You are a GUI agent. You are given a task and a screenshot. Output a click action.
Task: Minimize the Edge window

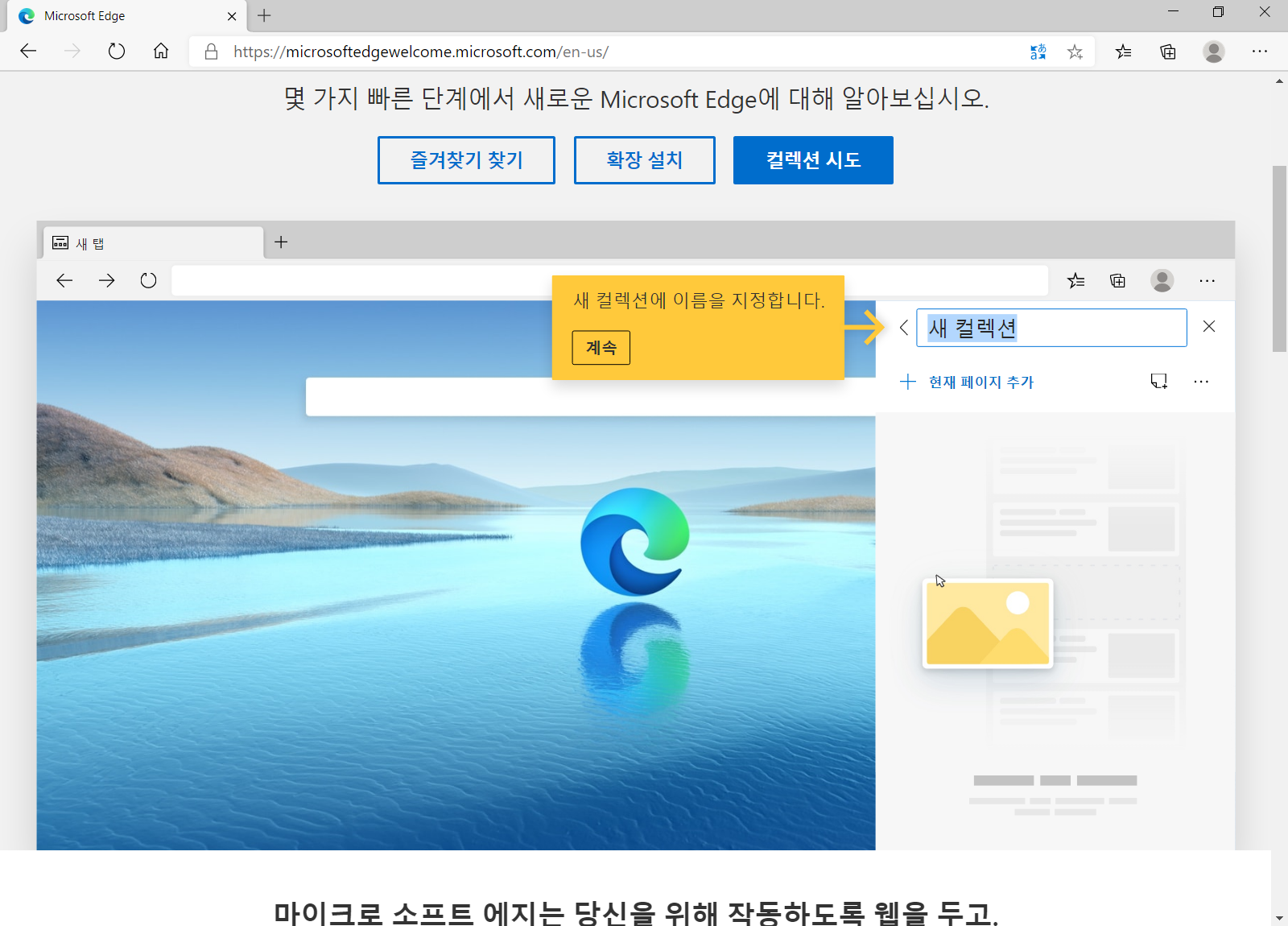[1173, 12]
